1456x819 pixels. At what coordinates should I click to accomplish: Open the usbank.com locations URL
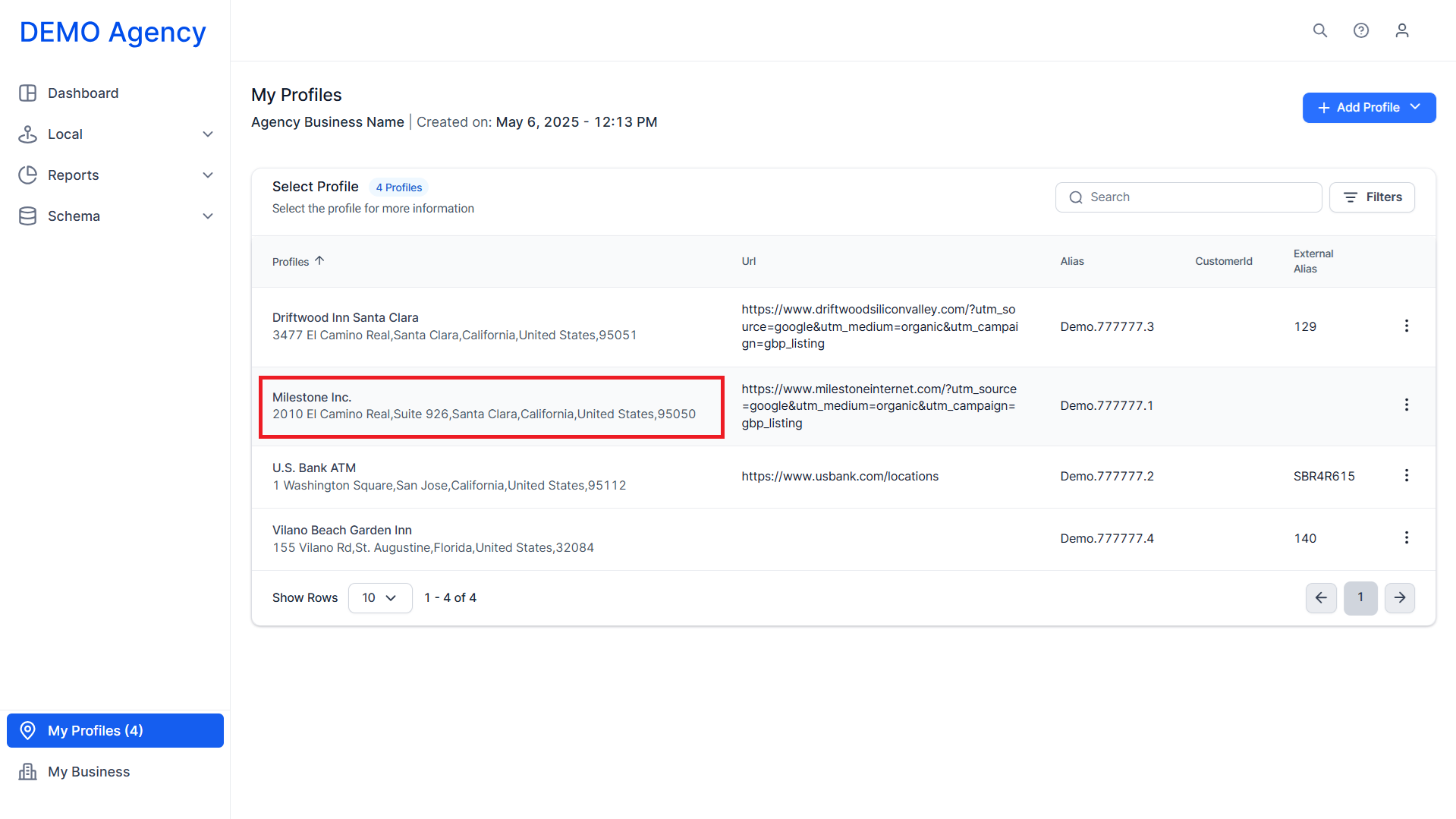point(840,477)
